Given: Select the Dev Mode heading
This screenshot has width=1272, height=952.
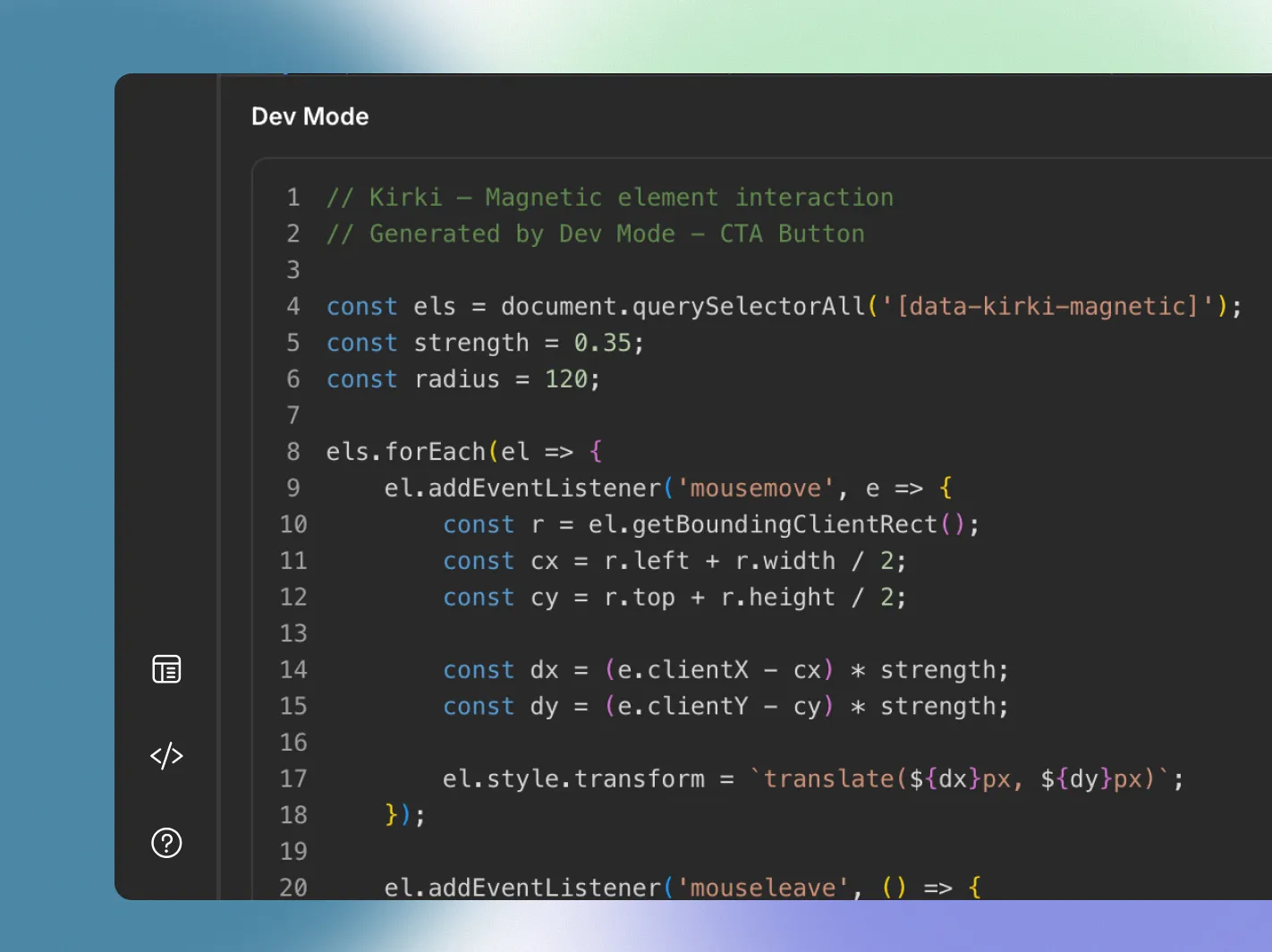Looking at the screenshot, I should (310, 116).
